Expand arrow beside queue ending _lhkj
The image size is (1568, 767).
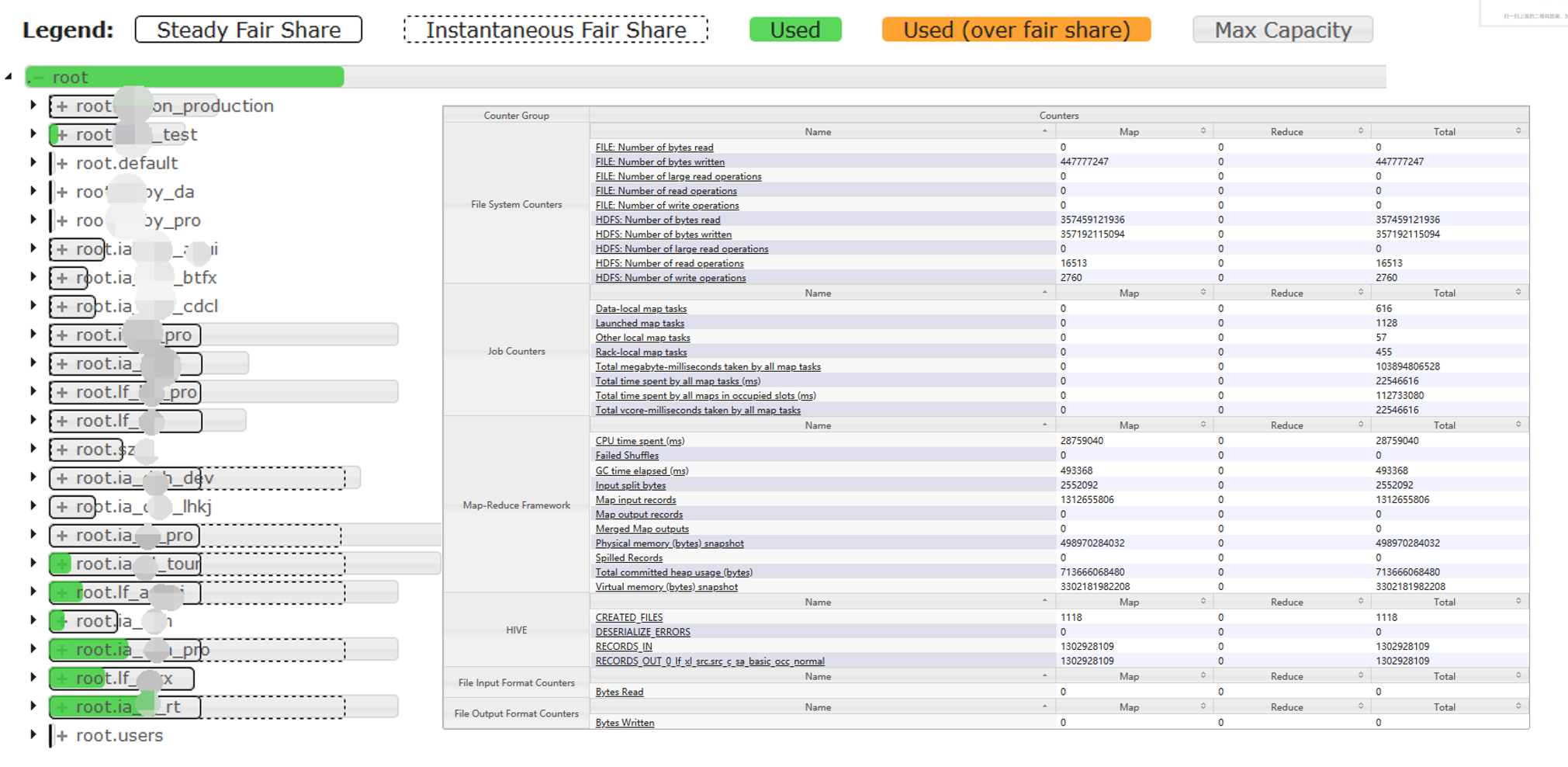[x=33, y=505]
